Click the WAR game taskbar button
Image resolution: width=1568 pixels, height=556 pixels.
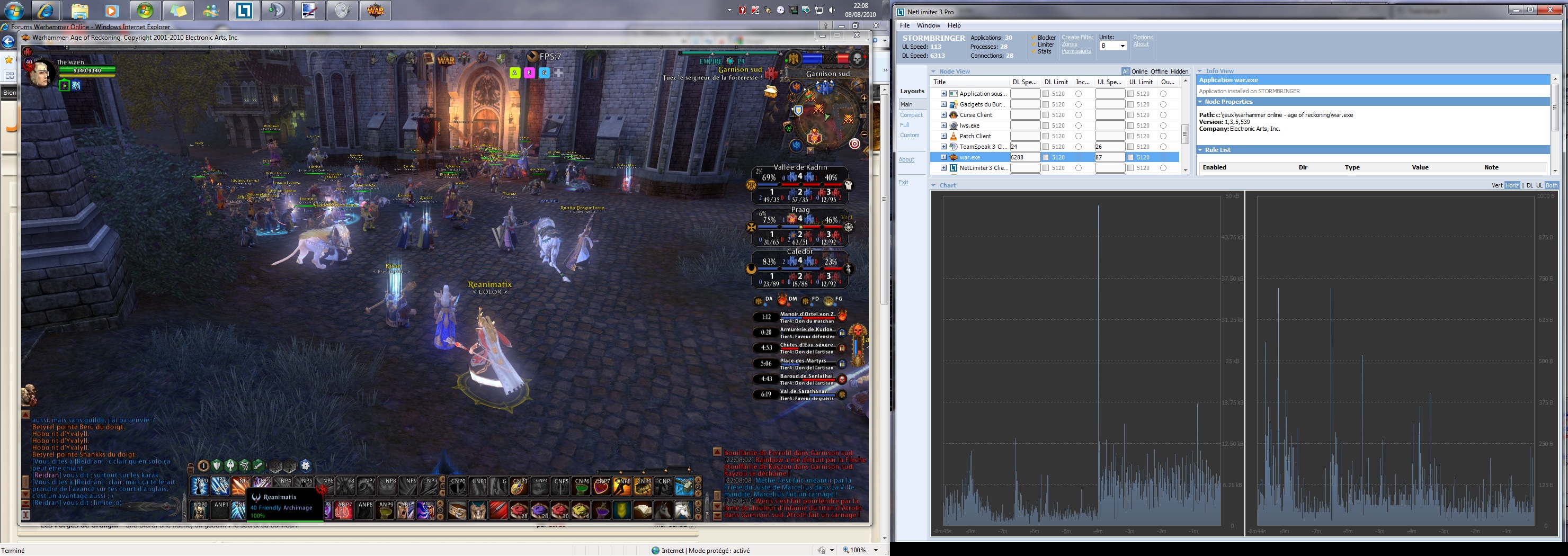376,11
